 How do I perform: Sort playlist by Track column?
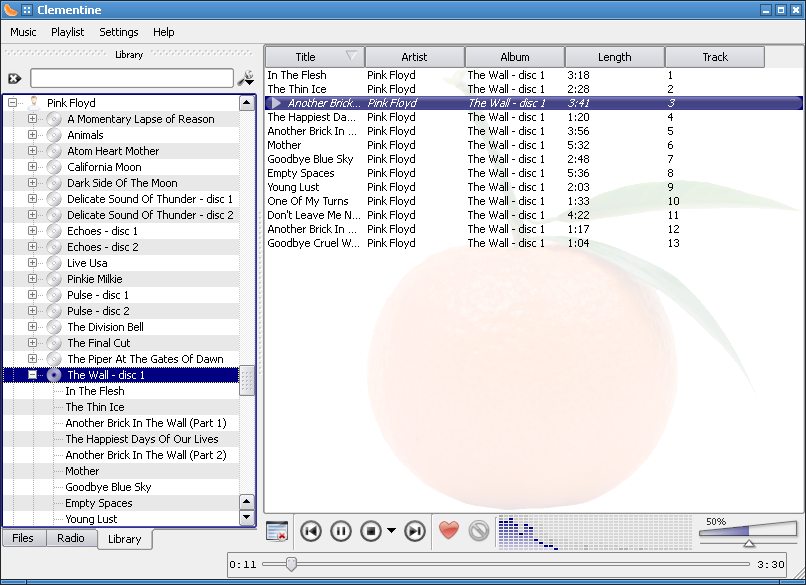pyautogui.click(x=715, y=57)
